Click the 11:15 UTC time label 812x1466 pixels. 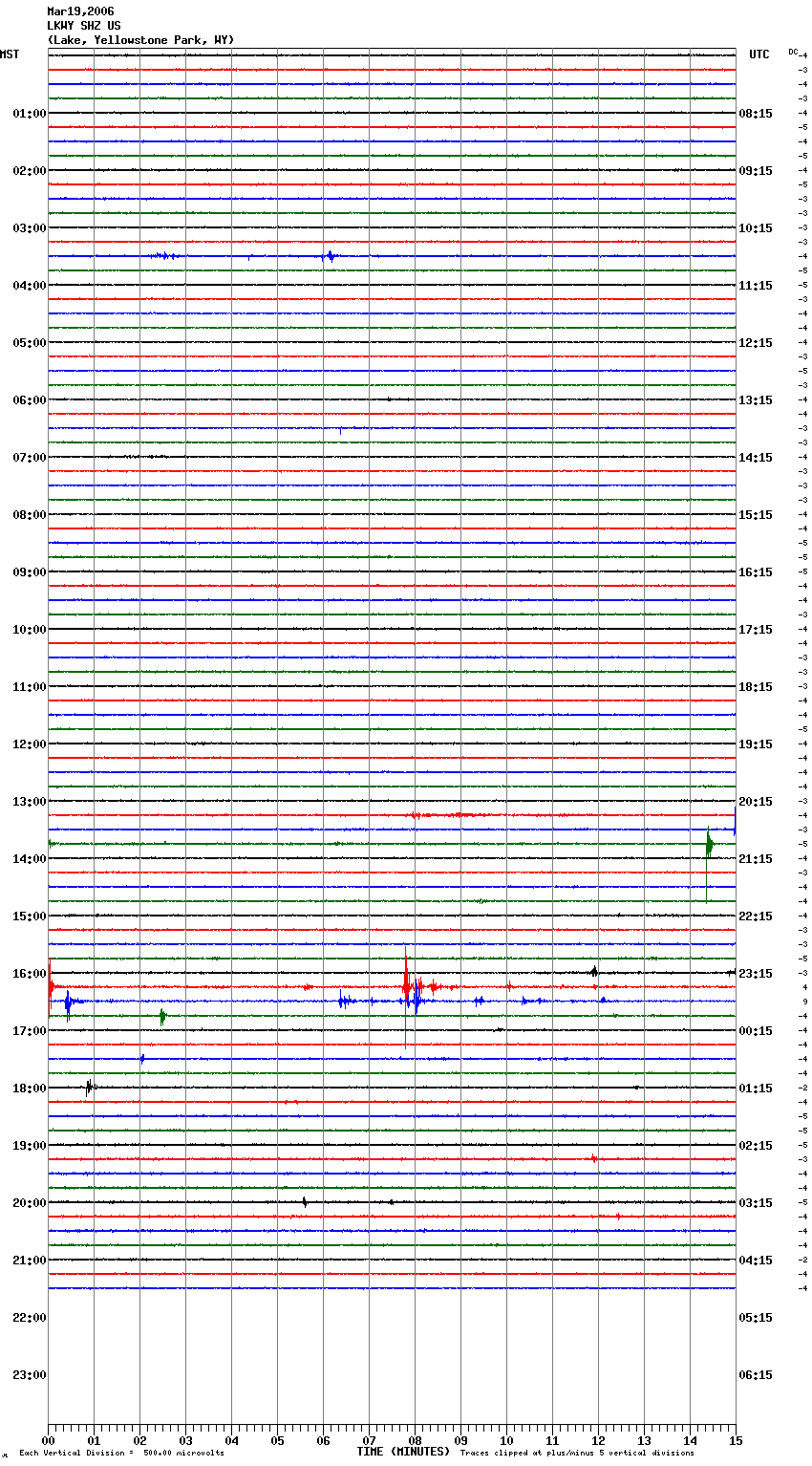coord(756,286)
